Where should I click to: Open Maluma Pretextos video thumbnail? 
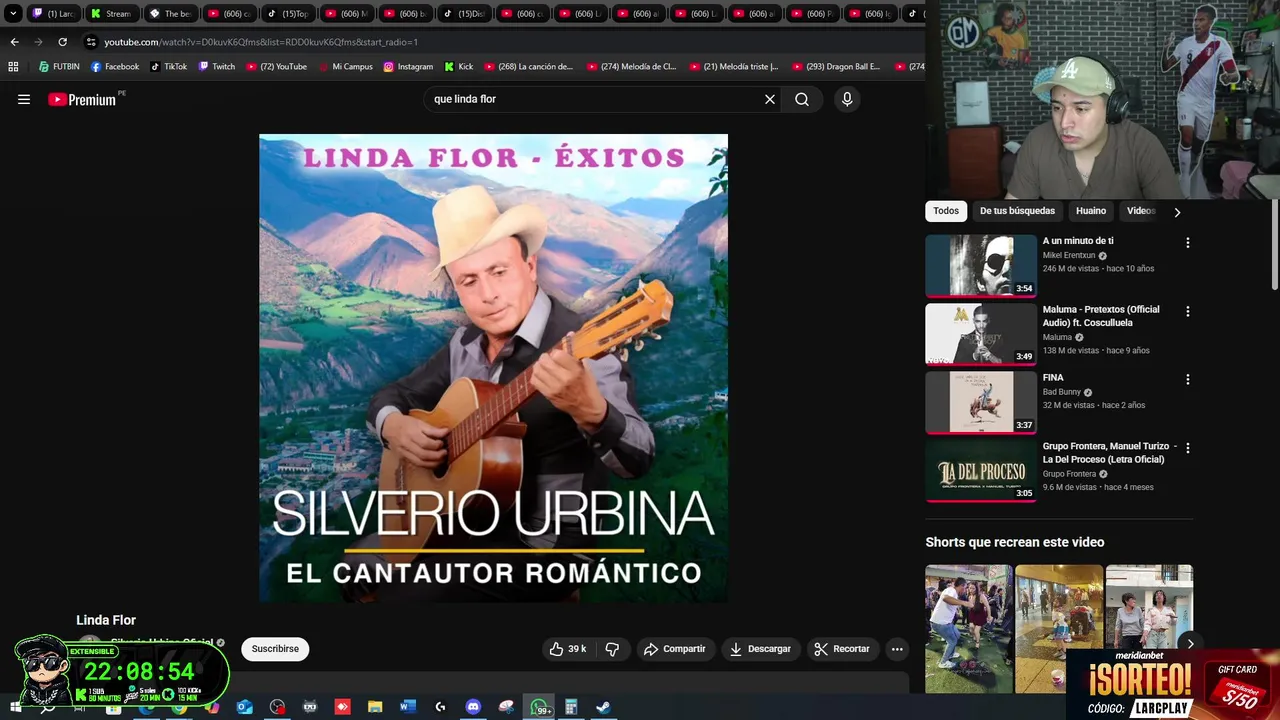981,334
